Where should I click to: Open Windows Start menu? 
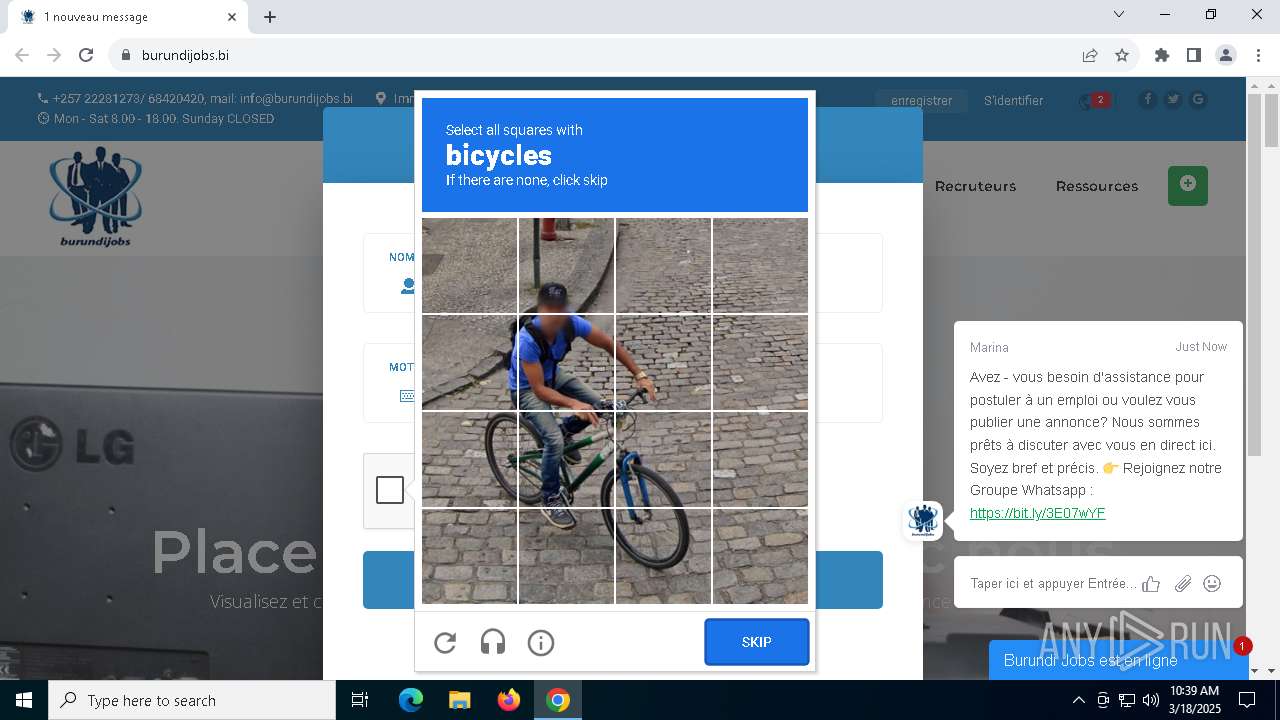(x=24, y=700)
